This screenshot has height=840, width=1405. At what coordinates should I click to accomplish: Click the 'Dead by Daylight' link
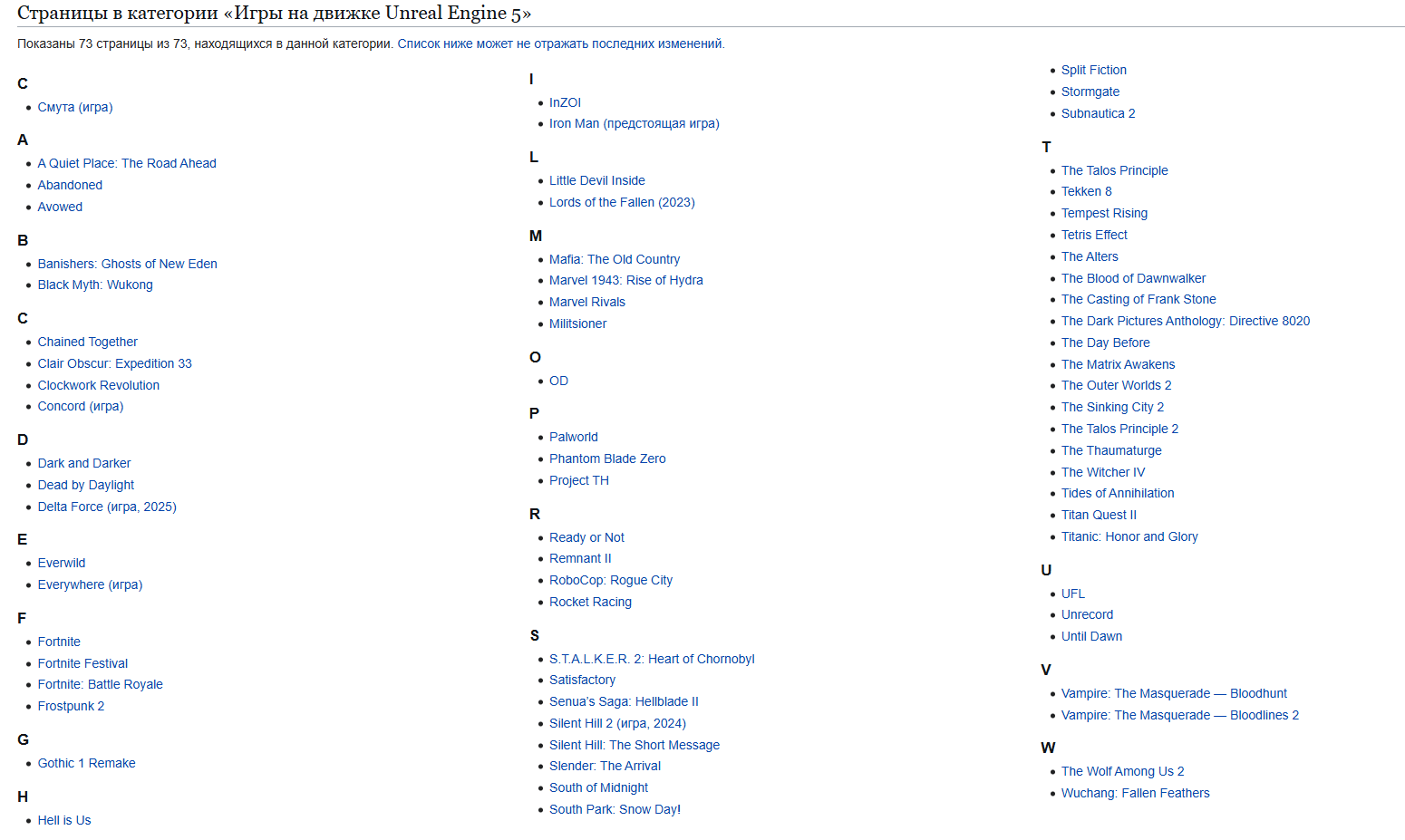(x=86, y=485)
